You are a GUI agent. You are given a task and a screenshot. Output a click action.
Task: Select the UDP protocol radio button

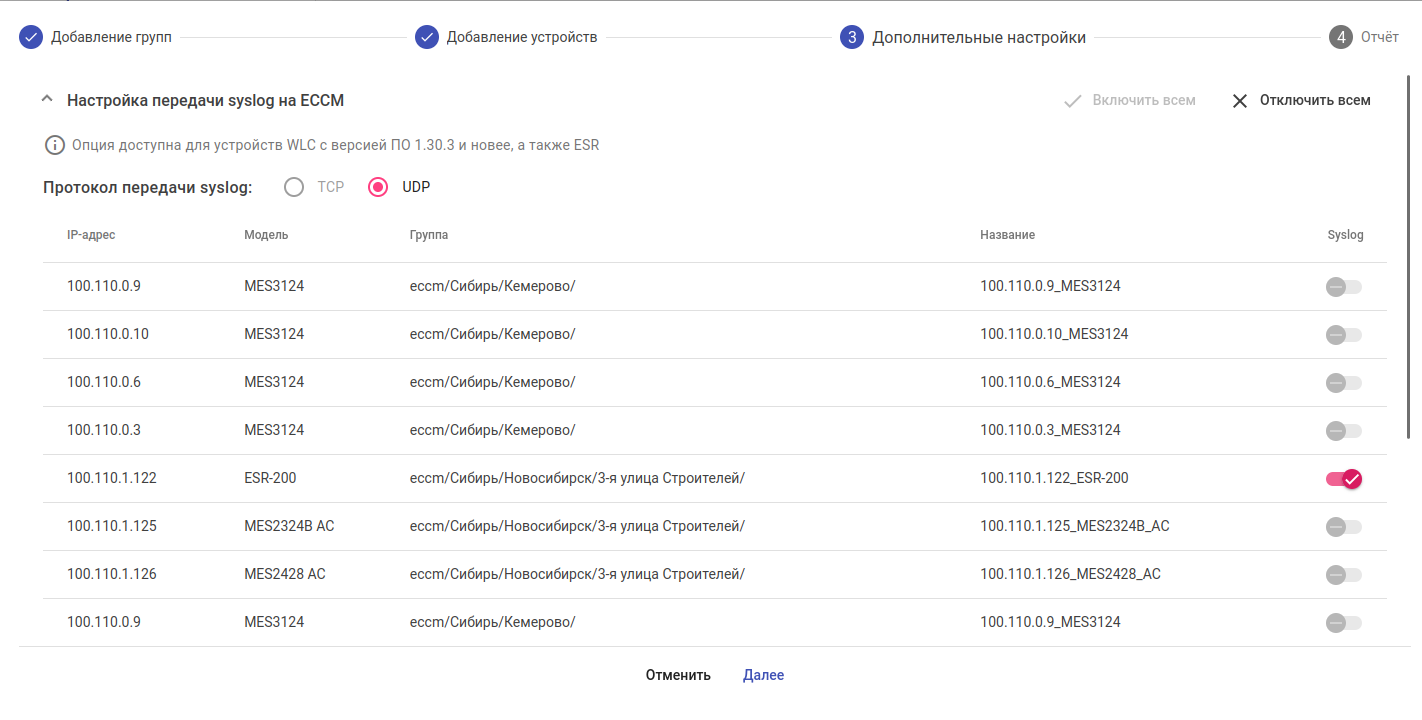[x=378, y=187]
